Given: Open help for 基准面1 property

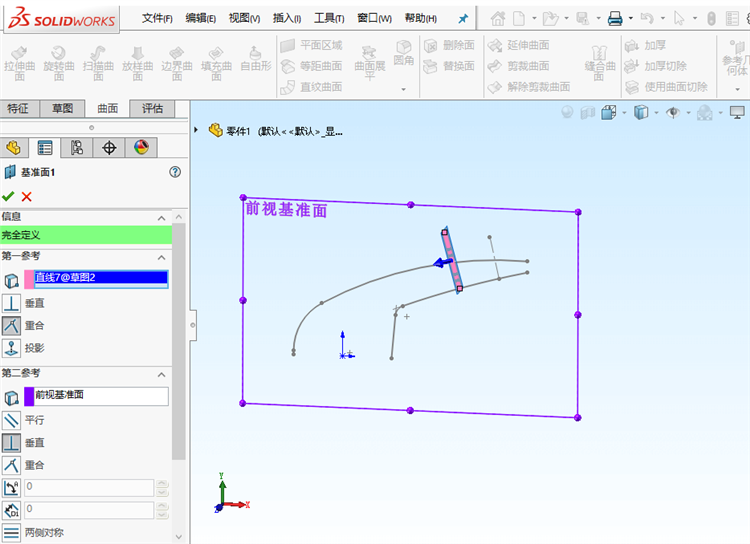Looking at the screenshot, I should [175, 172].
